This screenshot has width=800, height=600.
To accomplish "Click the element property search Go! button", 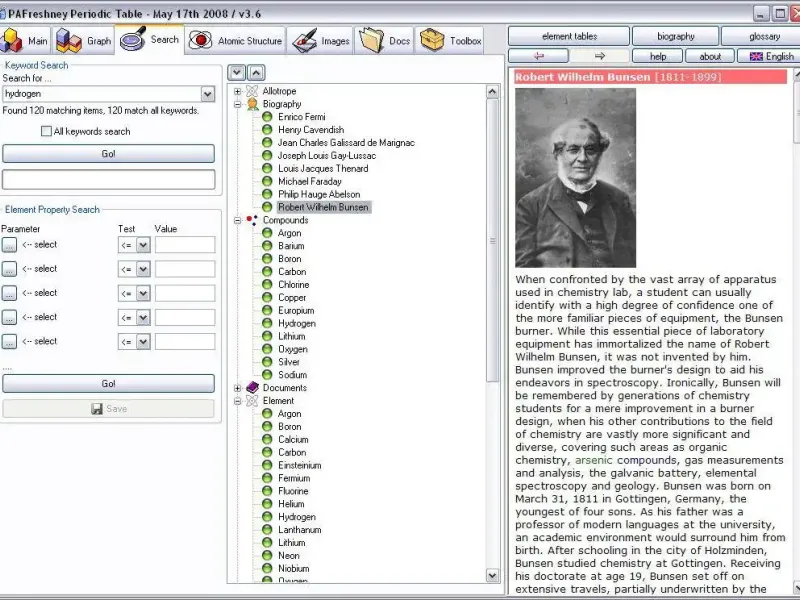I will [108, 384].
